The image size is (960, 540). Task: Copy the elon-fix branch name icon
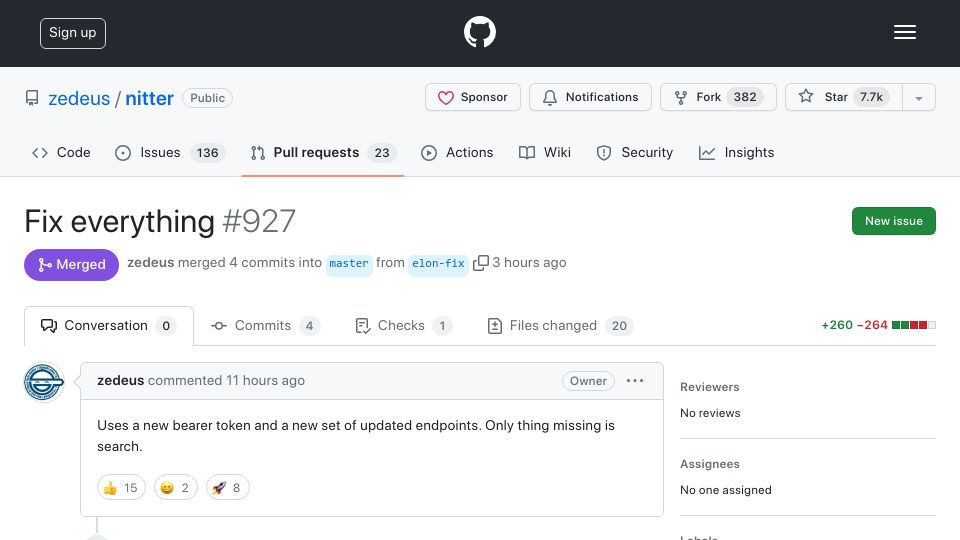[x=481, y=263]
